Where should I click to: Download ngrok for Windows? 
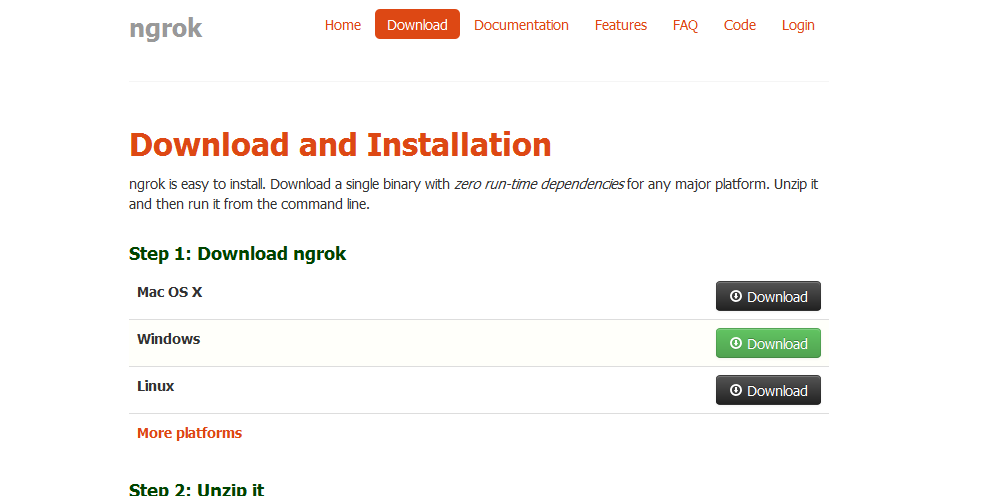[x=768, y=343]
